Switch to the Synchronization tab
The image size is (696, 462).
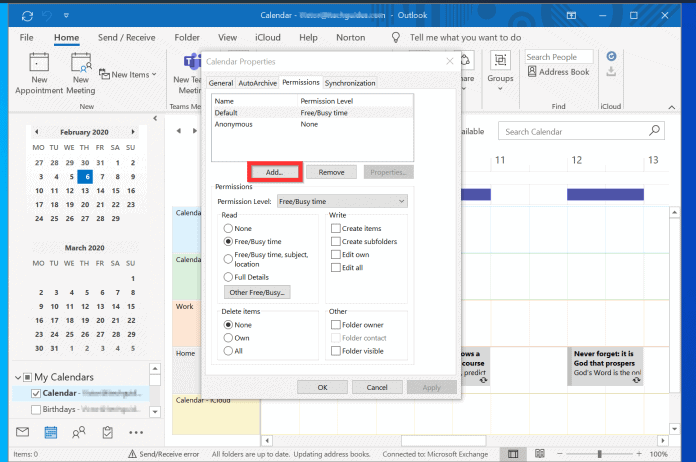(350, 83)
